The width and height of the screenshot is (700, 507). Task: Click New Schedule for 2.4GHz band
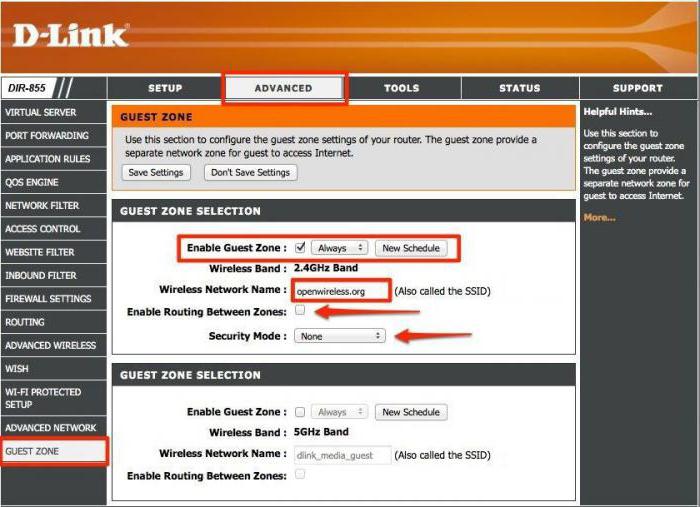411,248
